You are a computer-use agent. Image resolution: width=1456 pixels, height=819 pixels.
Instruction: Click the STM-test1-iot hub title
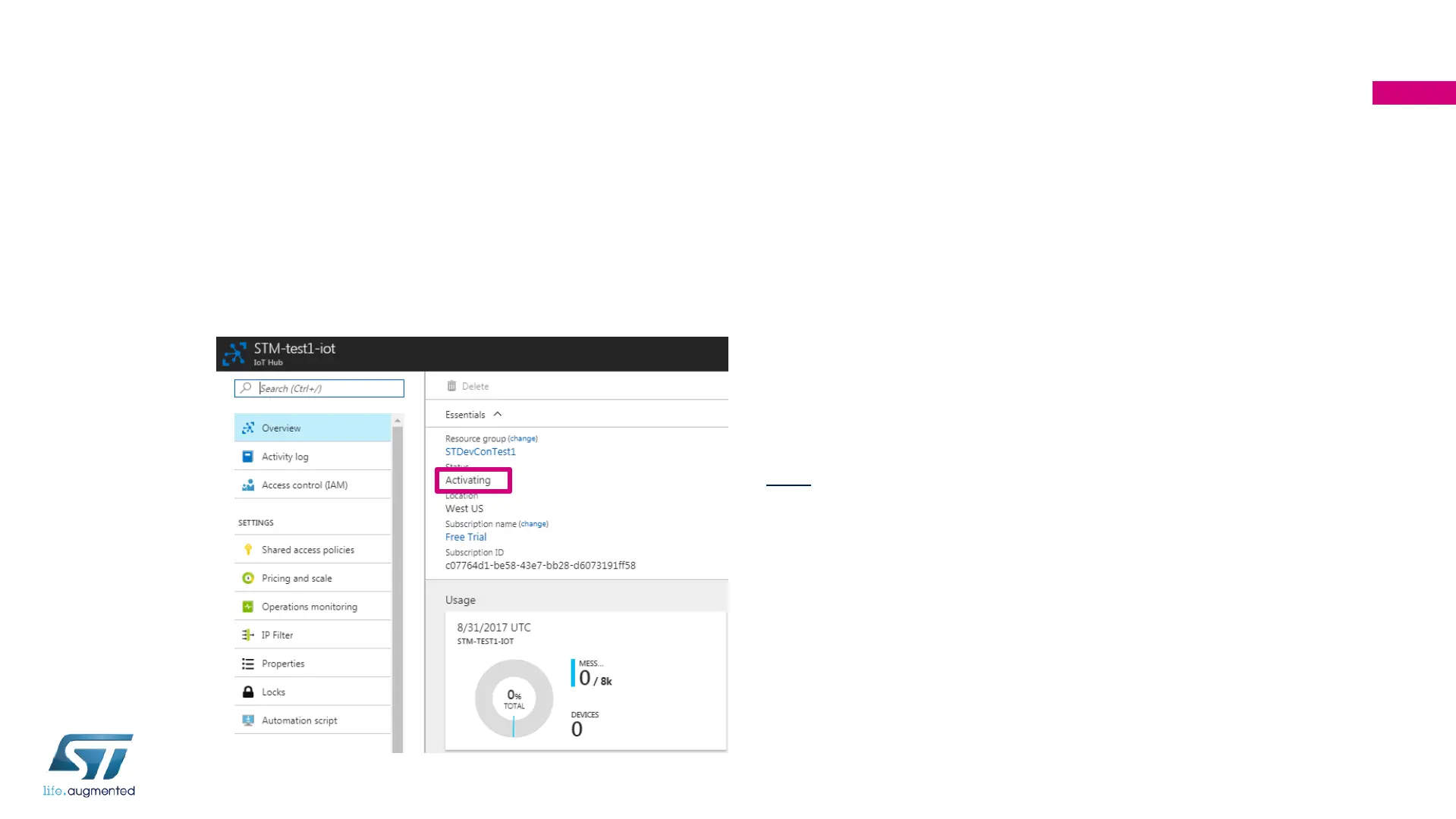pyautogui.click(x=294, y=349)
